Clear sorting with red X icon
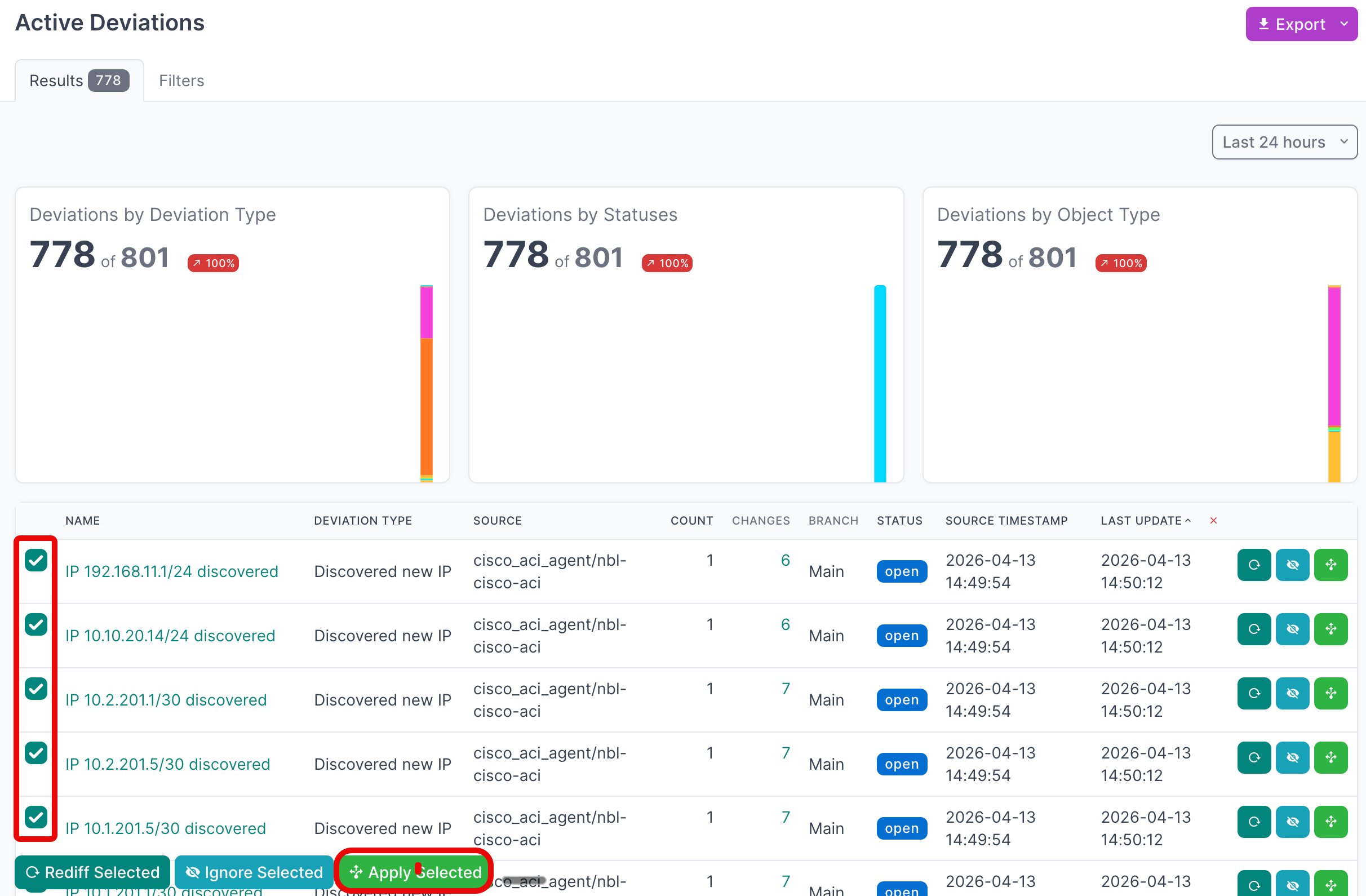The height and width of the screenshot is (896, 1366). (1213, 521)
